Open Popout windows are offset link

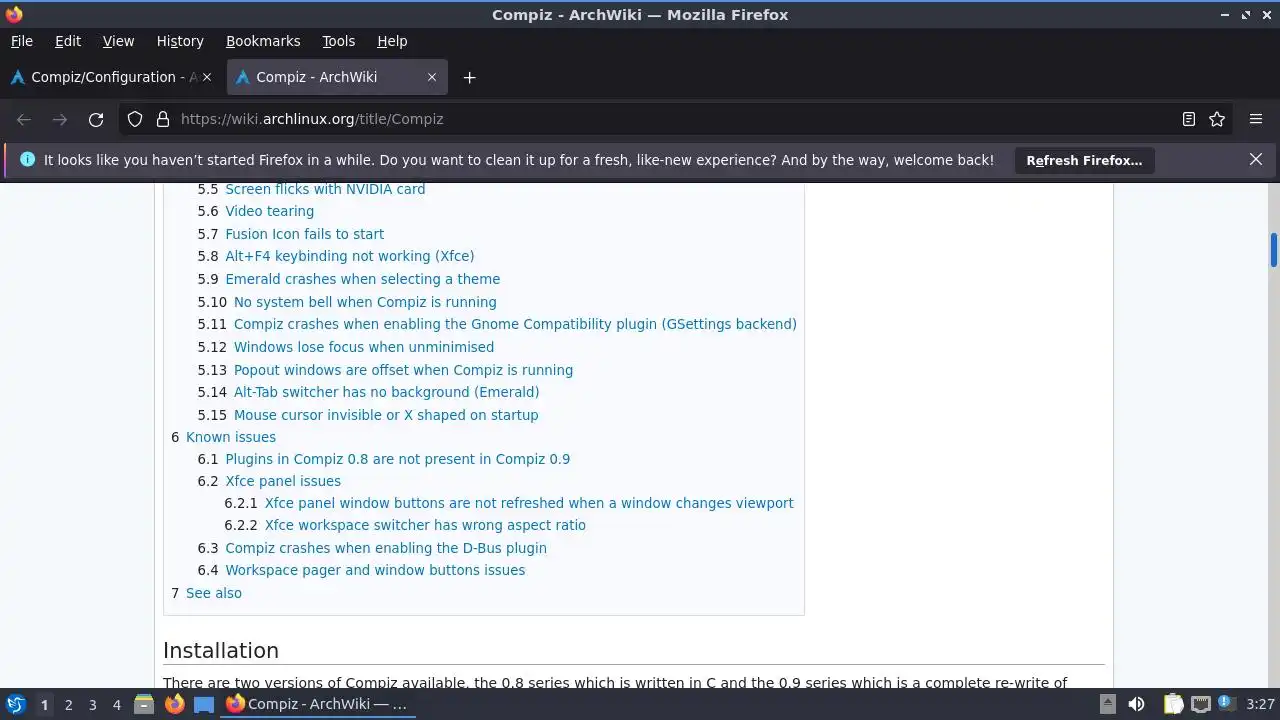(x=403, y=370)
